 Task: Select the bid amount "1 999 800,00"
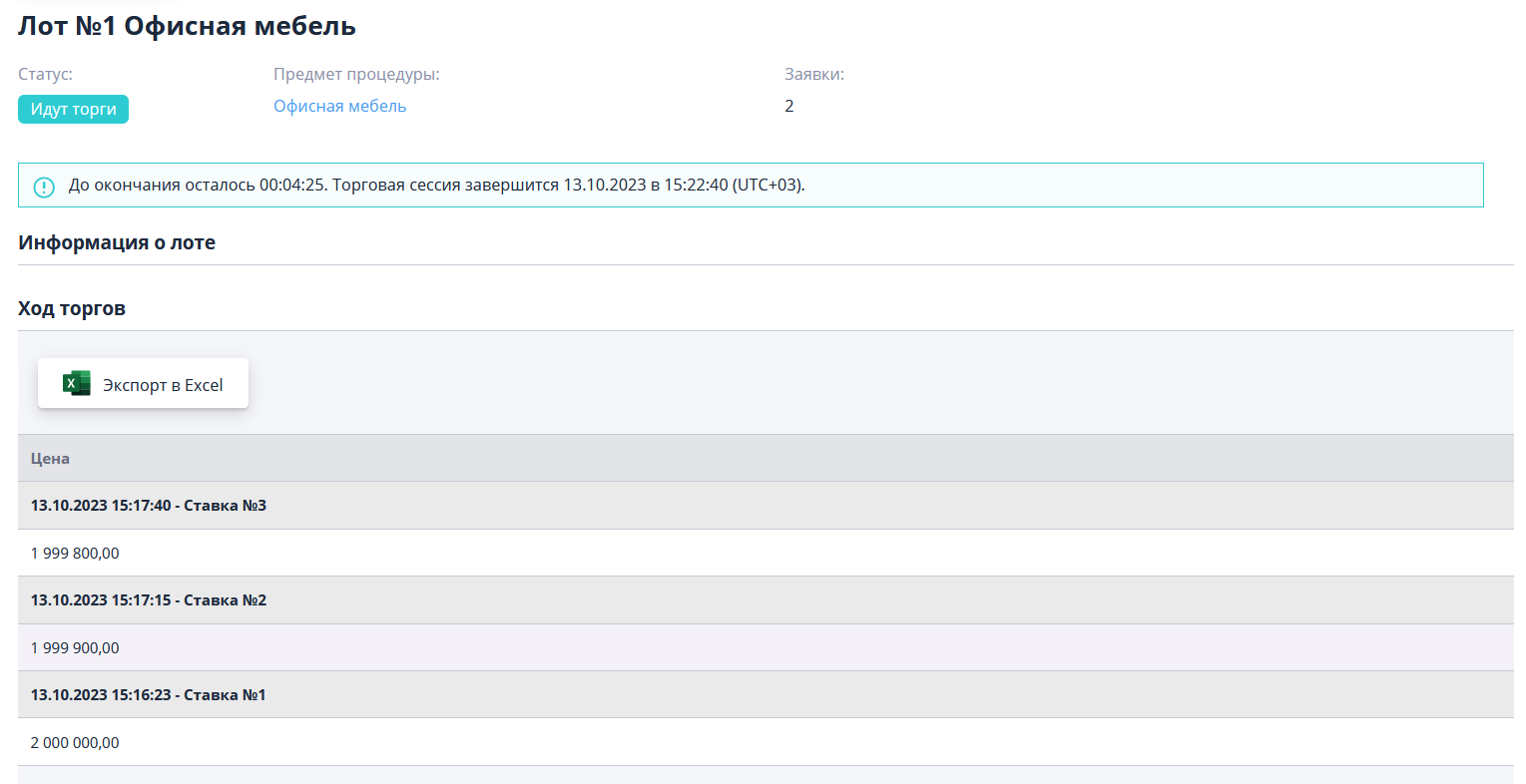[x=74, y=553]
